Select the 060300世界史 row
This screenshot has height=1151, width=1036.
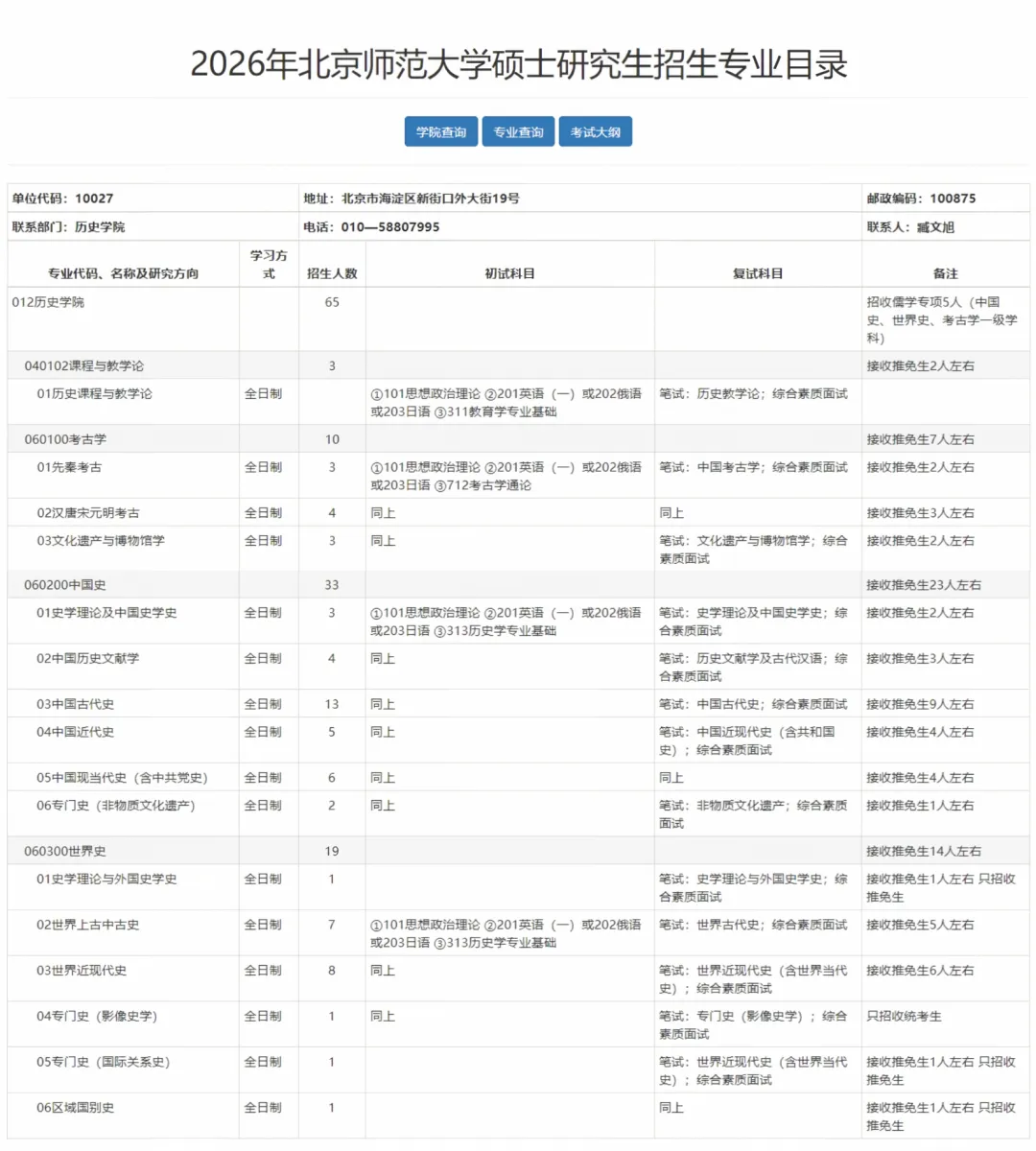(x=518, y=851)
